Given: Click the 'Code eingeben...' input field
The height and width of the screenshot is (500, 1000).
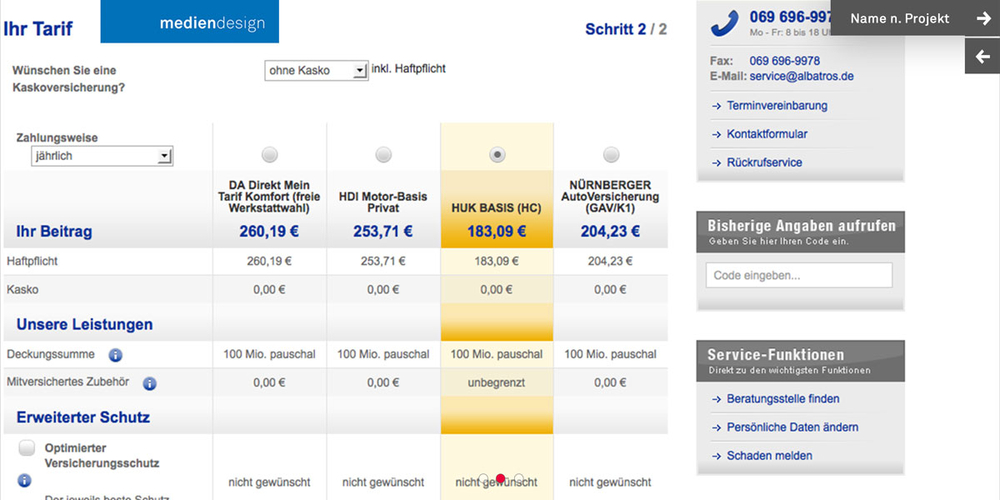Looking at the screenshot, I should click(x=799, y=276).
